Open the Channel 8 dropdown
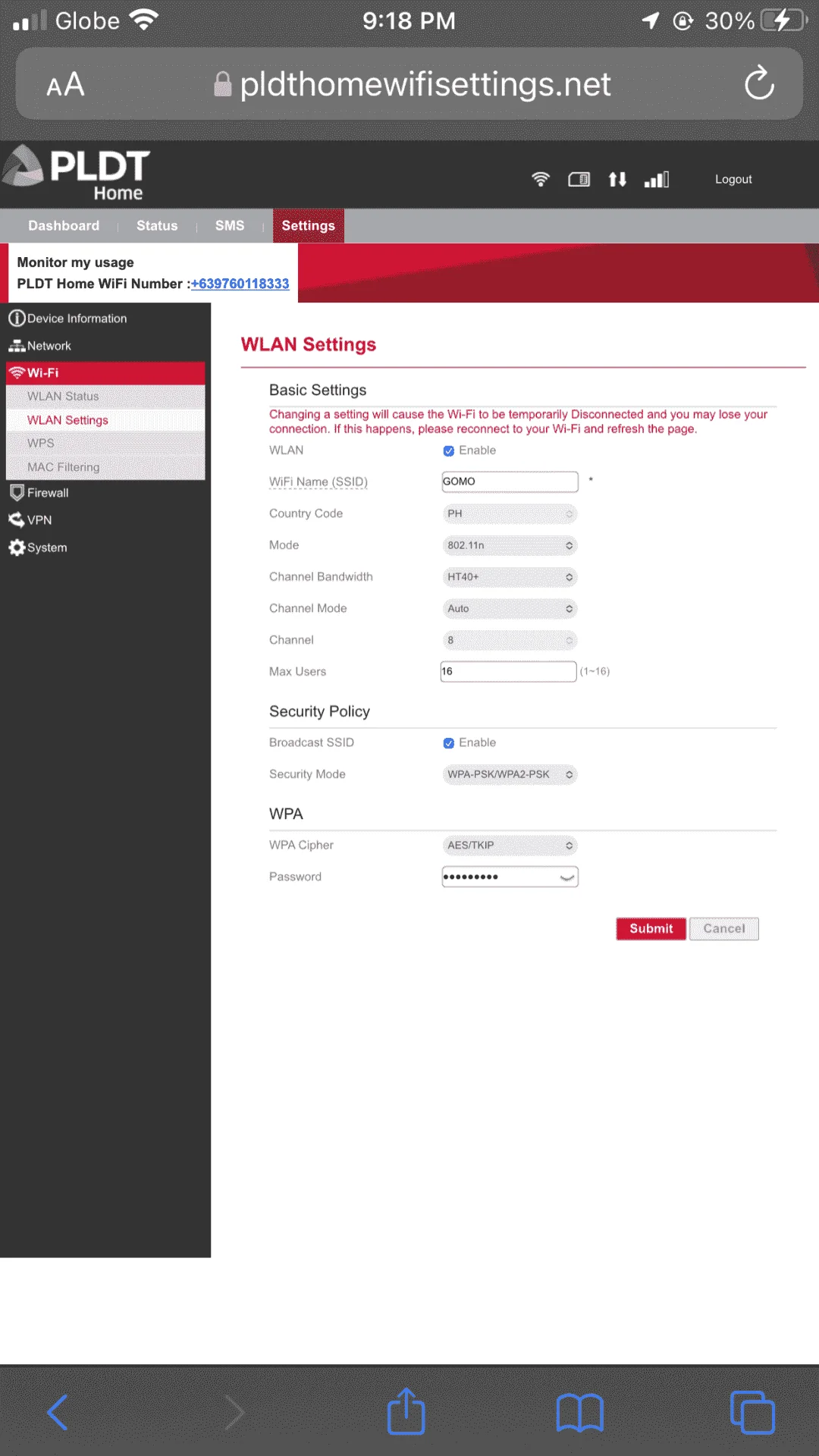 point(510,641)
